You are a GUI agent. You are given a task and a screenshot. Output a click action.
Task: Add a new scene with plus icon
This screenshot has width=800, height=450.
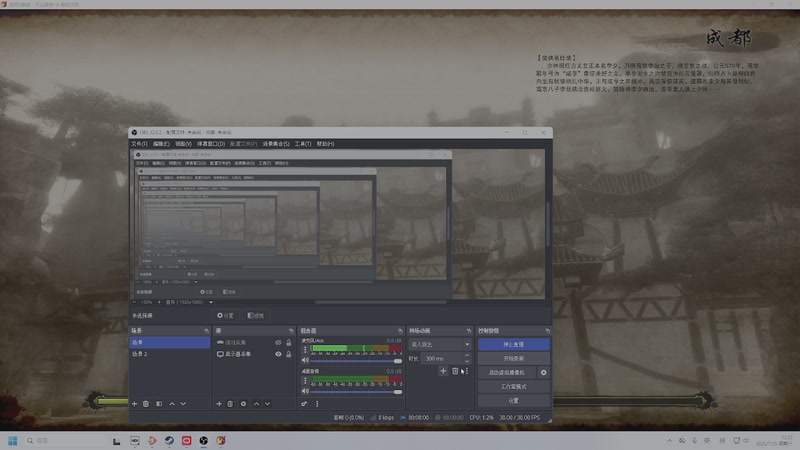tap(135, 404)
